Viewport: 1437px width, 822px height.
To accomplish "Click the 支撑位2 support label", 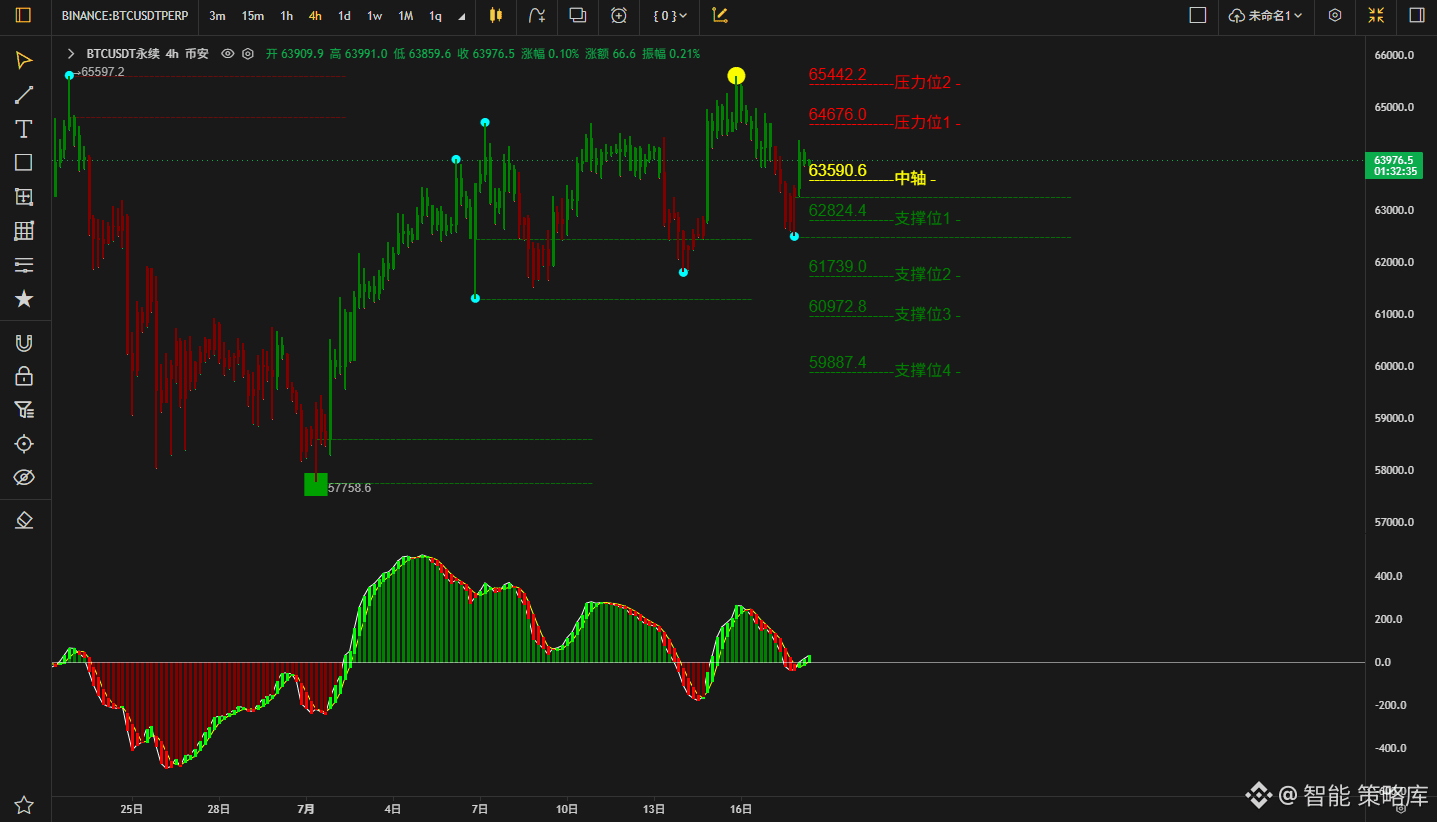I will [922, 275].
